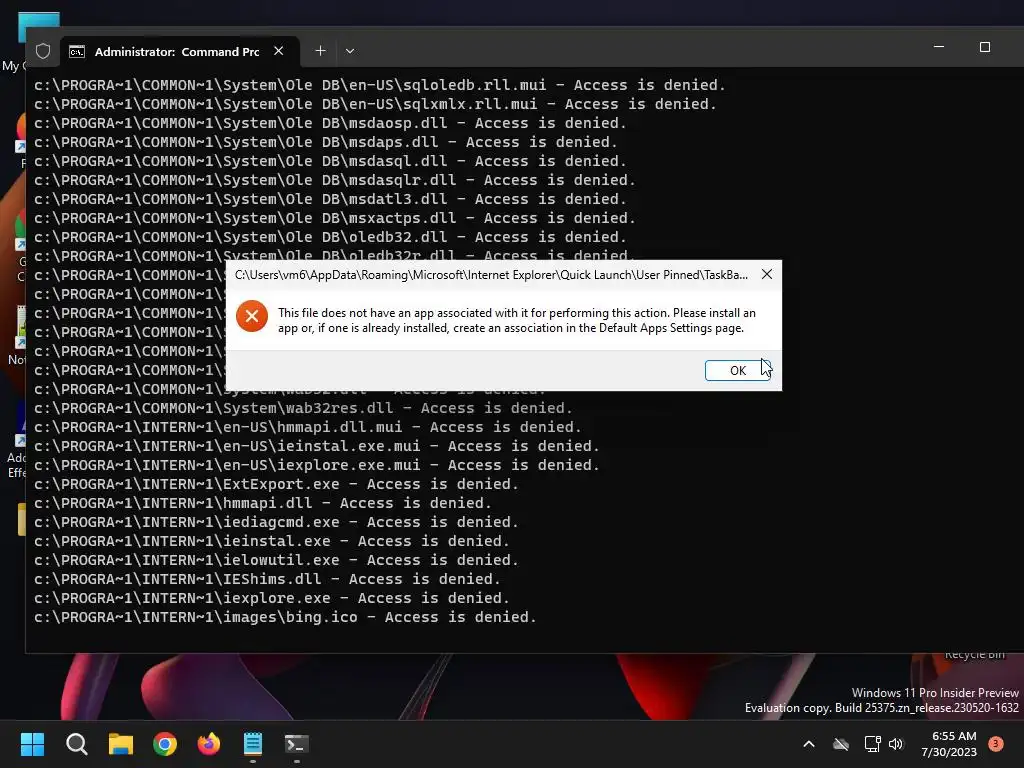The width and height of the screenshot is (1024, 768).
Task: Open the volume speaker tray icon
Action: pyautogui.click(x=896, y=744)
